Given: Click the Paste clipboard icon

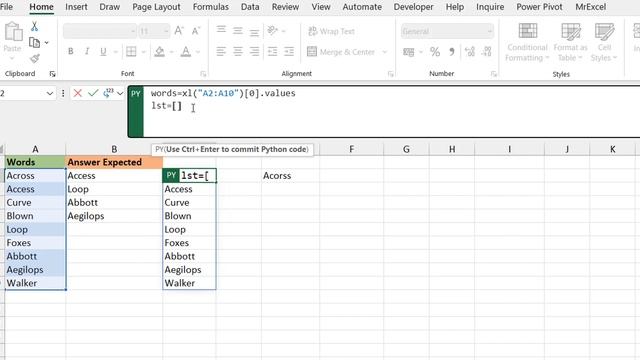Looking at the screenshot, I should coord(13,32).
